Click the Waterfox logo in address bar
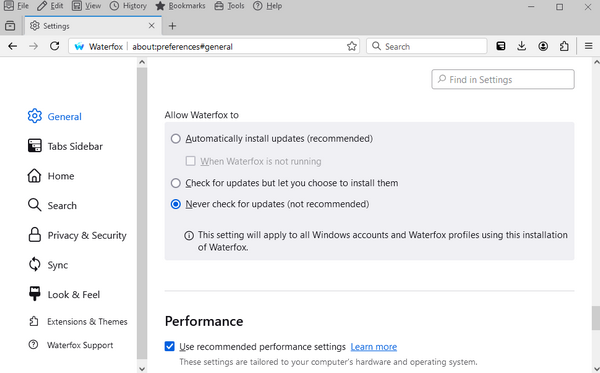The height and width of the screenshot is (373, 600). click(x=79, y=46)
